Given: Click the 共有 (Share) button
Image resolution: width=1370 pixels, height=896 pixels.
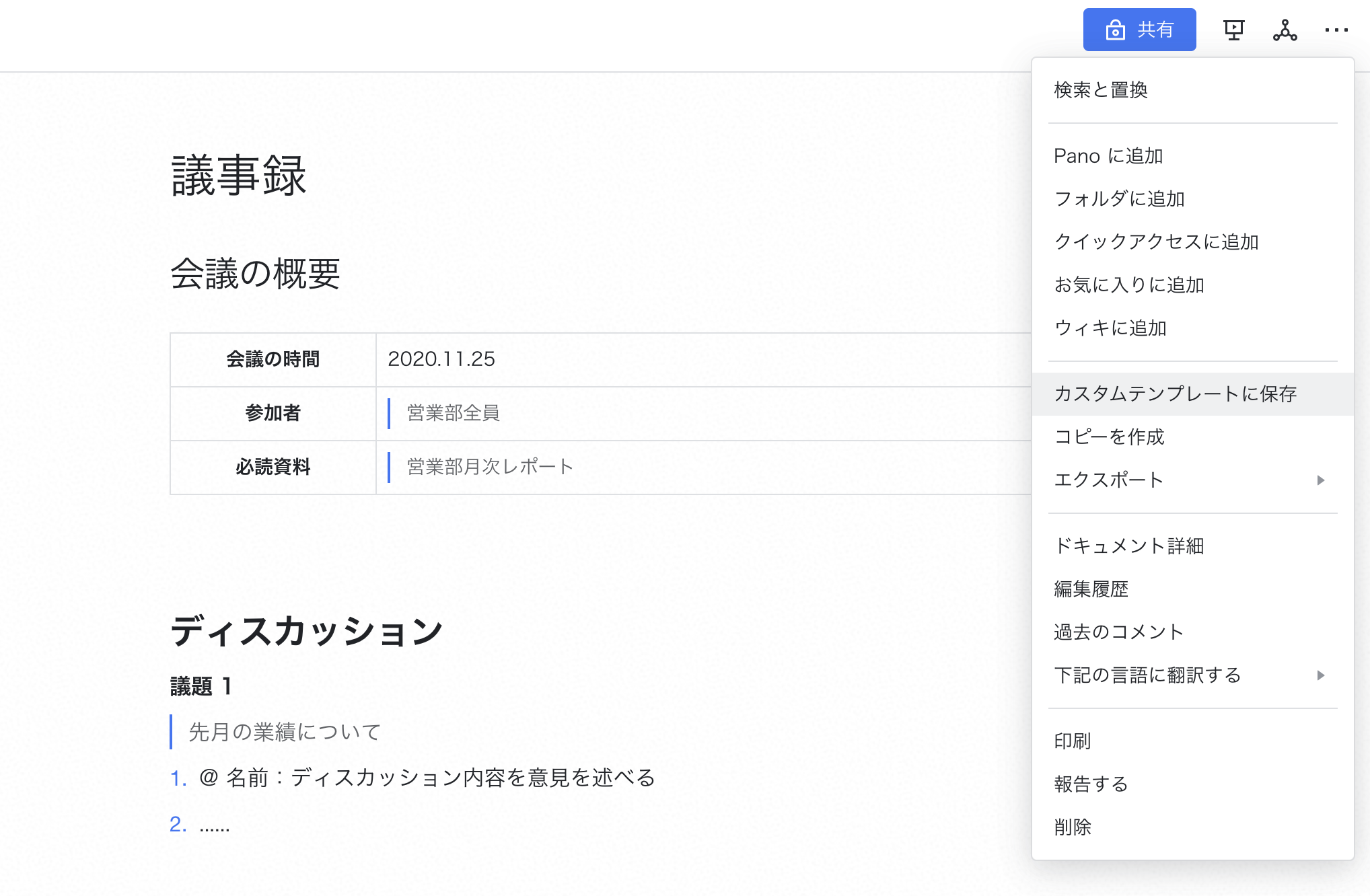Looking at the screenshot, I should [1138, 30].
